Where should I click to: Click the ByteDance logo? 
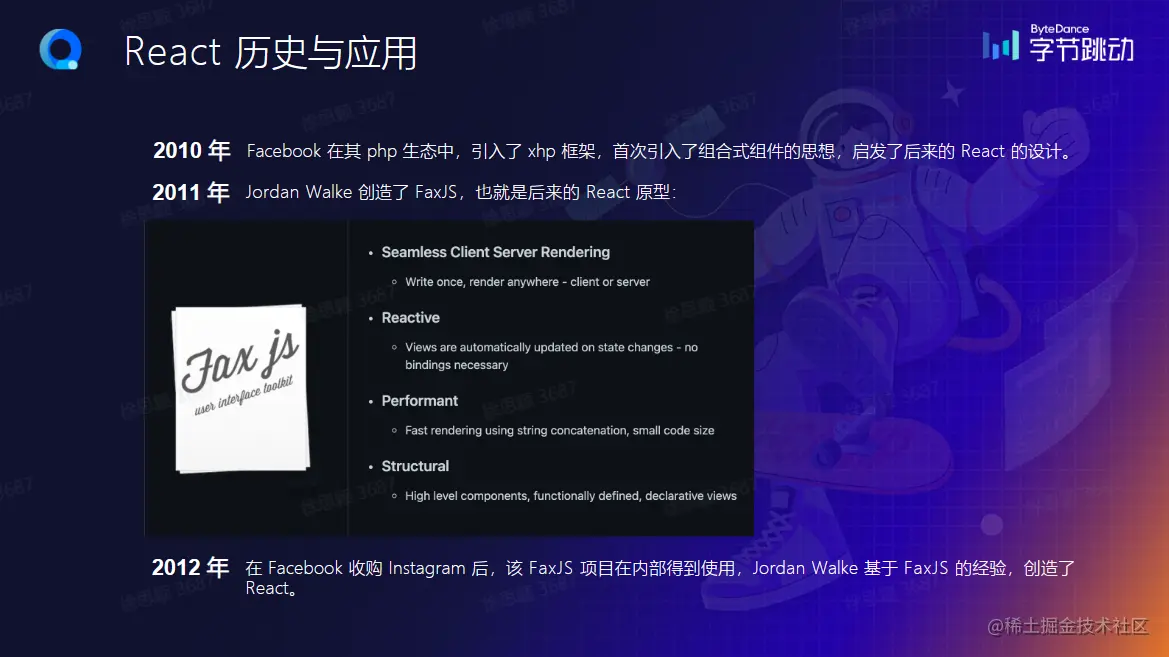(1058, 43)
